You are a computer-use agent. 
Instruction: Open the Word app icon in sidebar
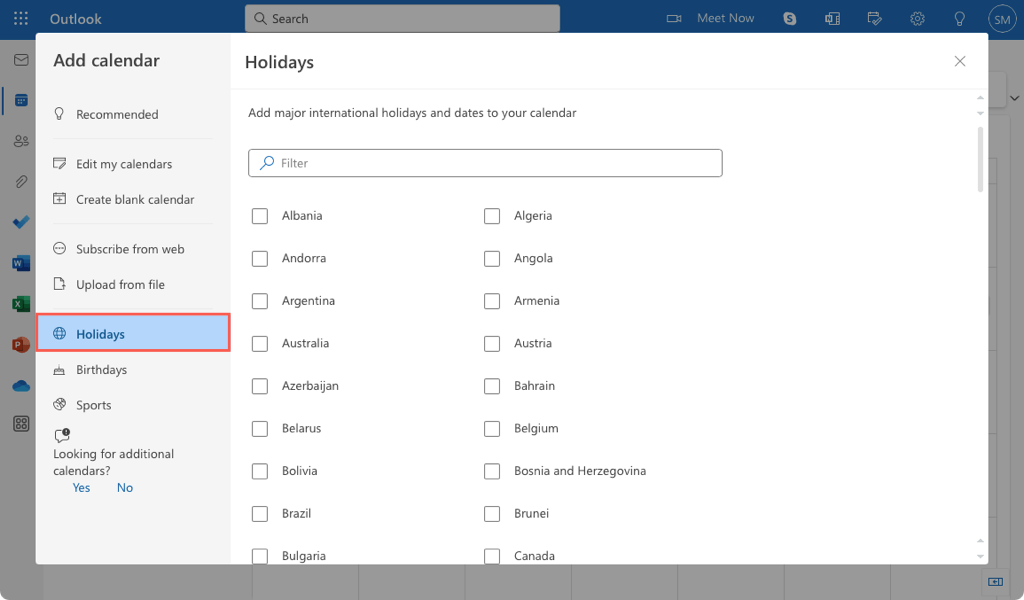click(21, 263)
